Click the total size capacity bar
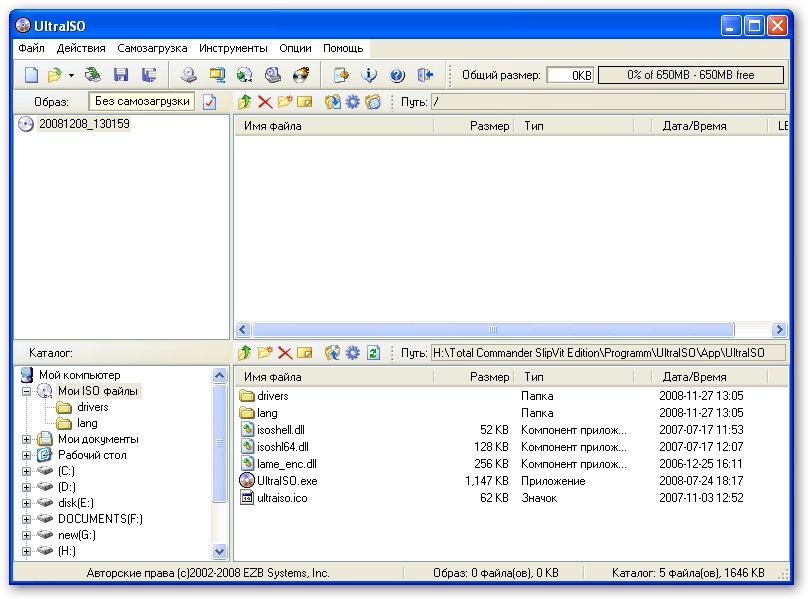 pyautogui.click(x=691, y=75)
